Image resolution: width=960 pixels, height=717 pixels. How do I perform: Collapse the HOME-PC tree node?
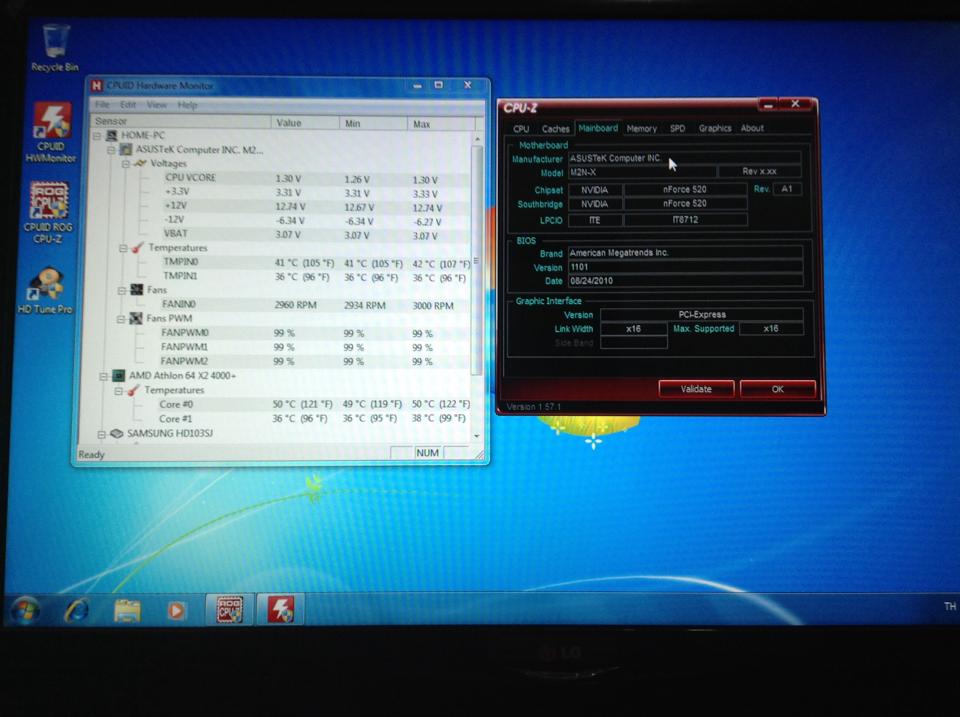pos(97,135)
